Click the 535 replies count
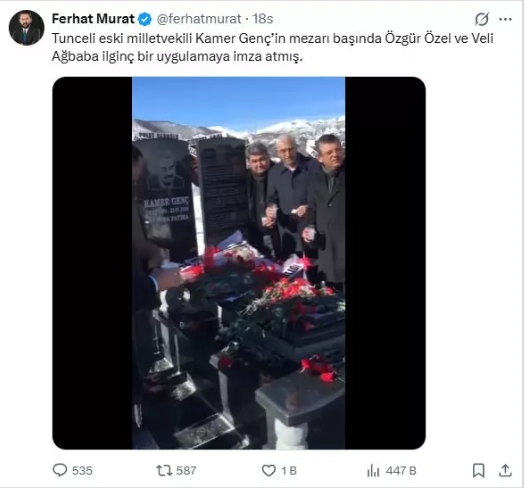The image size is (525, 488). [82, 471]
